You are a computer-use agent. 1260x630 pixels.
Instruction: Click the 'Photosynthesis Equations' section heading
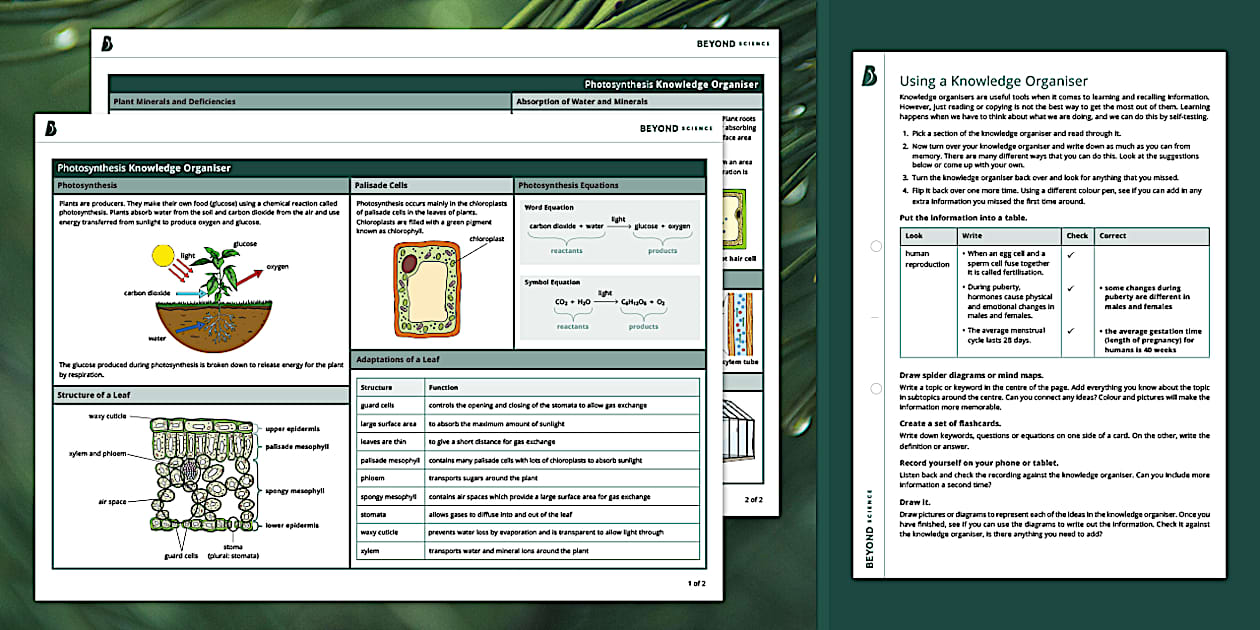[568, 185]
